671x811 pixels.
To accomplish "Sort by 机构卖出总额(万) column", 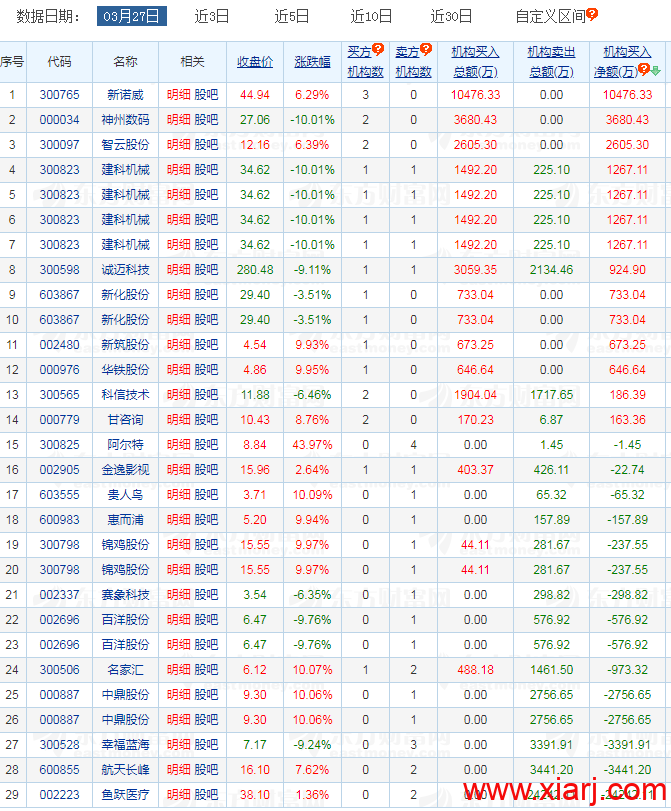I will pos(551,62).
